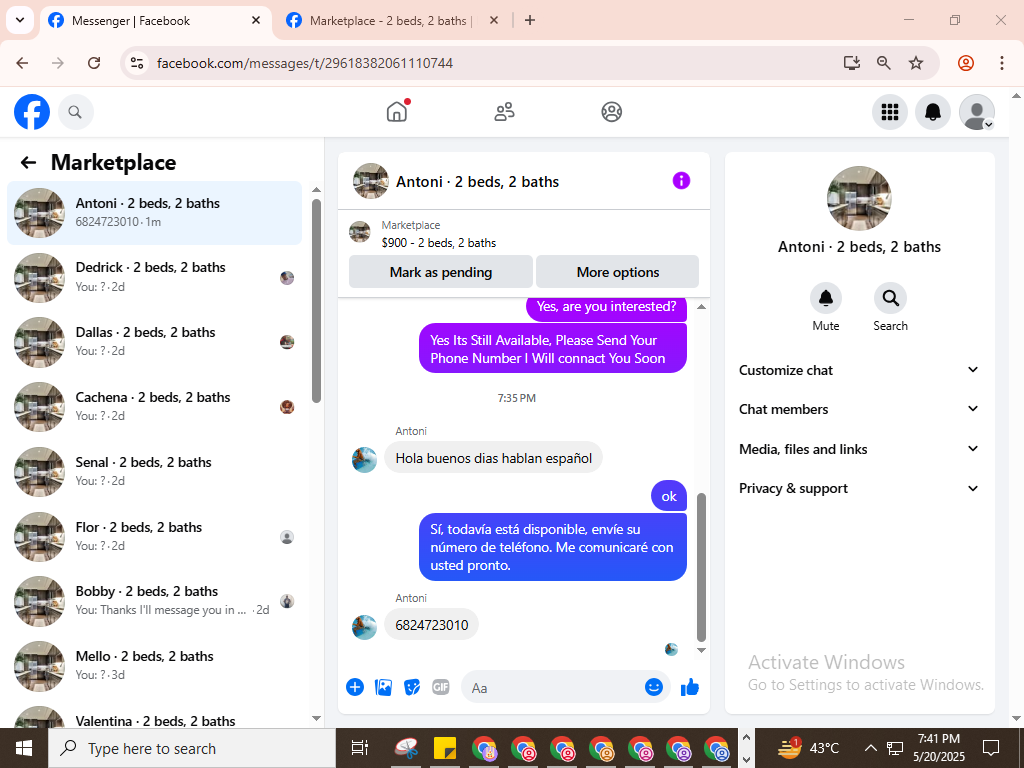This screenshot has width=1024, height=768.
Task: Choose a sticker icon
Action: [412, 687]
